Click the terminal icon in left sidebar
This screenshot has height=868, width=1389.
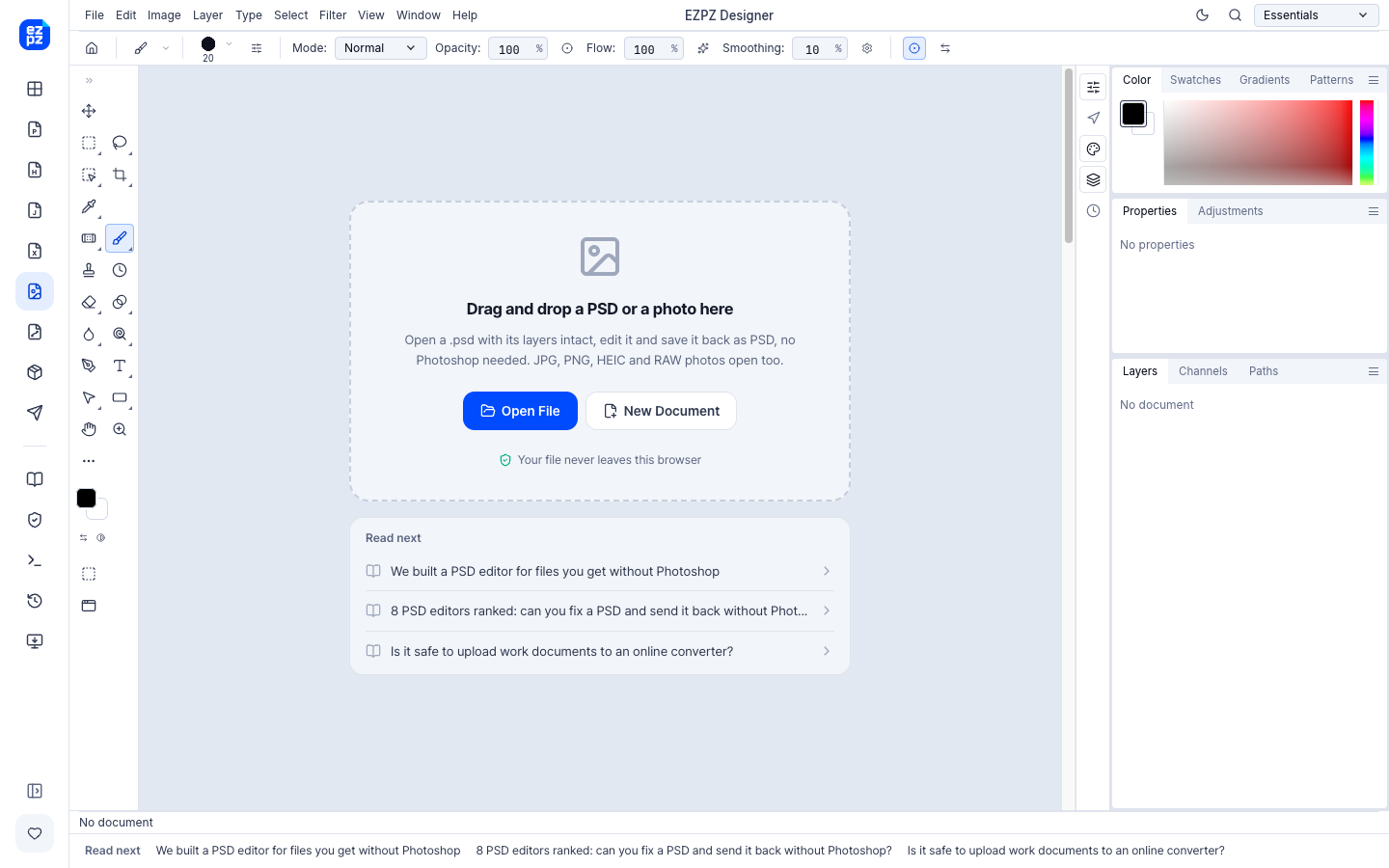pos(35,560)
